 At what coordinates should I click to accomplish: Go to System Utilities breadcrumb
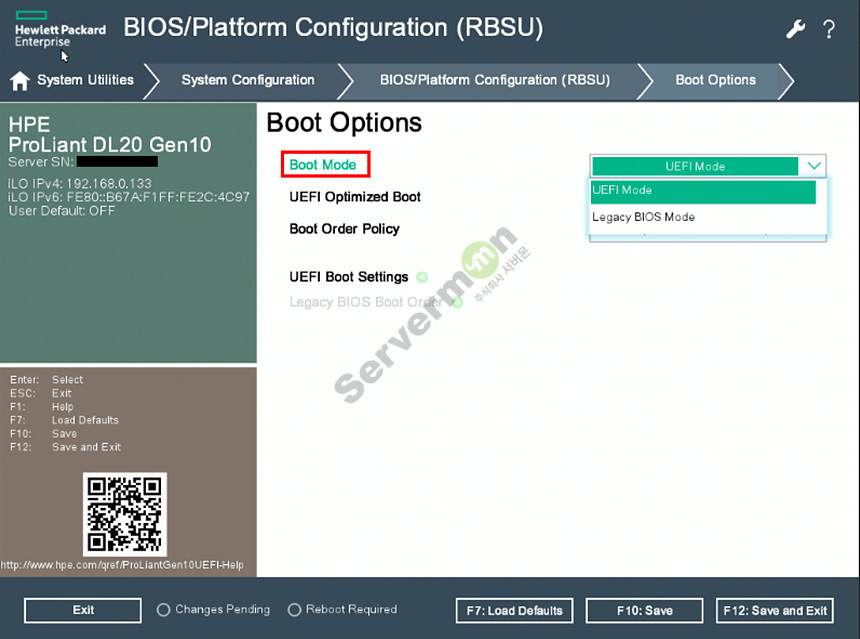point(85,80)
